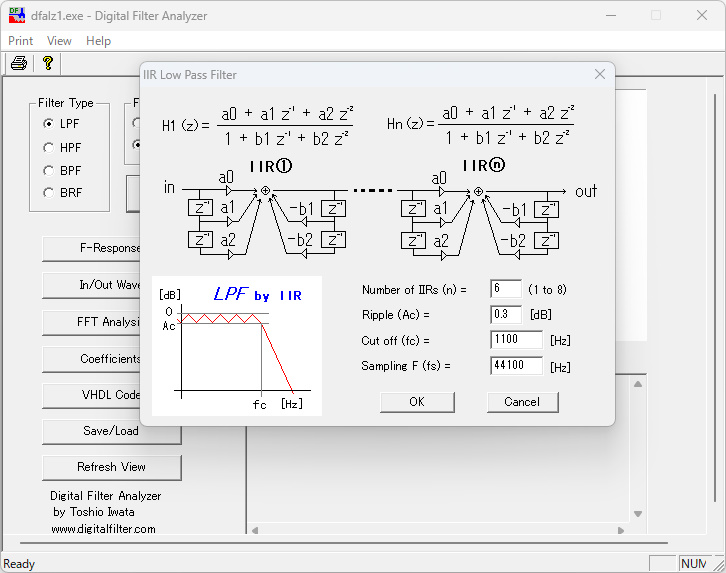
Task: Click the Print toolbar icon
Action: coord(18,63)
